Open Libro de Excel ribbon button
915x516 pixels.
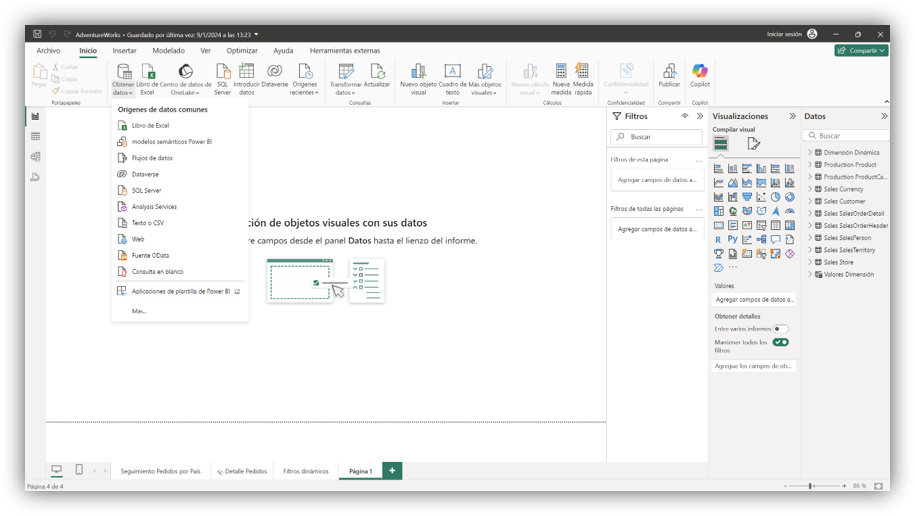pyautogui.click(x=147, y=79)
